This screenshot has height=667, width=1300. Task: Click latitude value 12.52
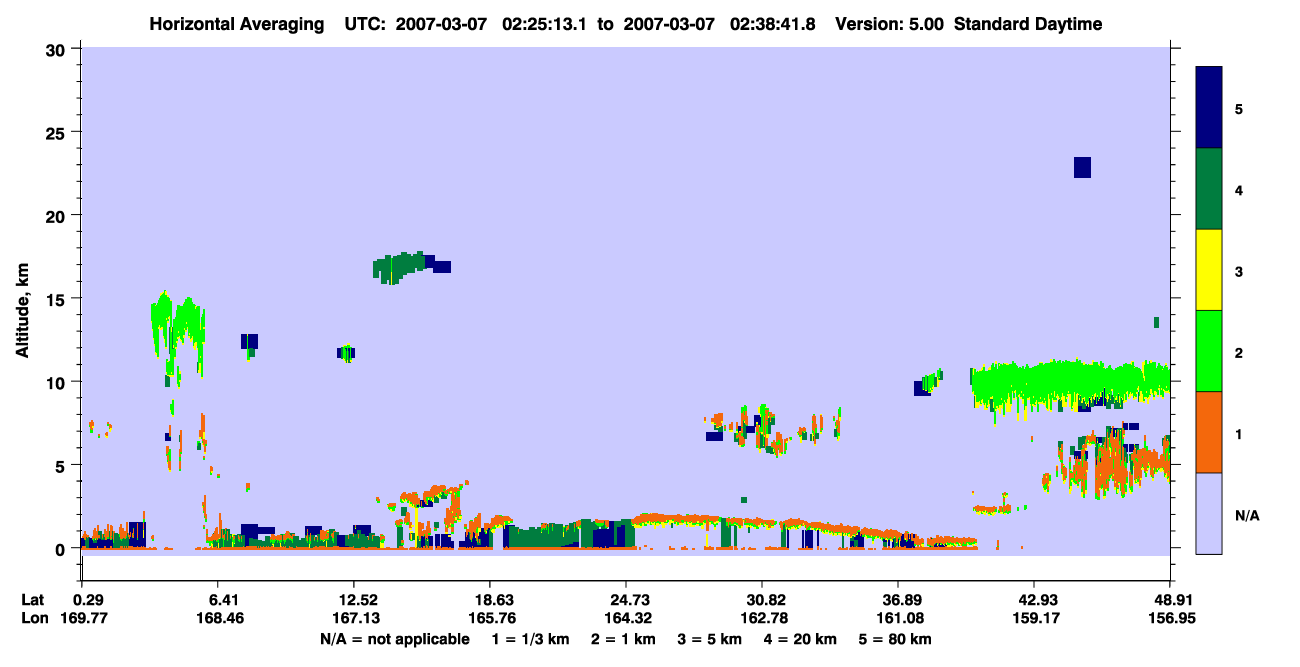click(x=353, y=600)
